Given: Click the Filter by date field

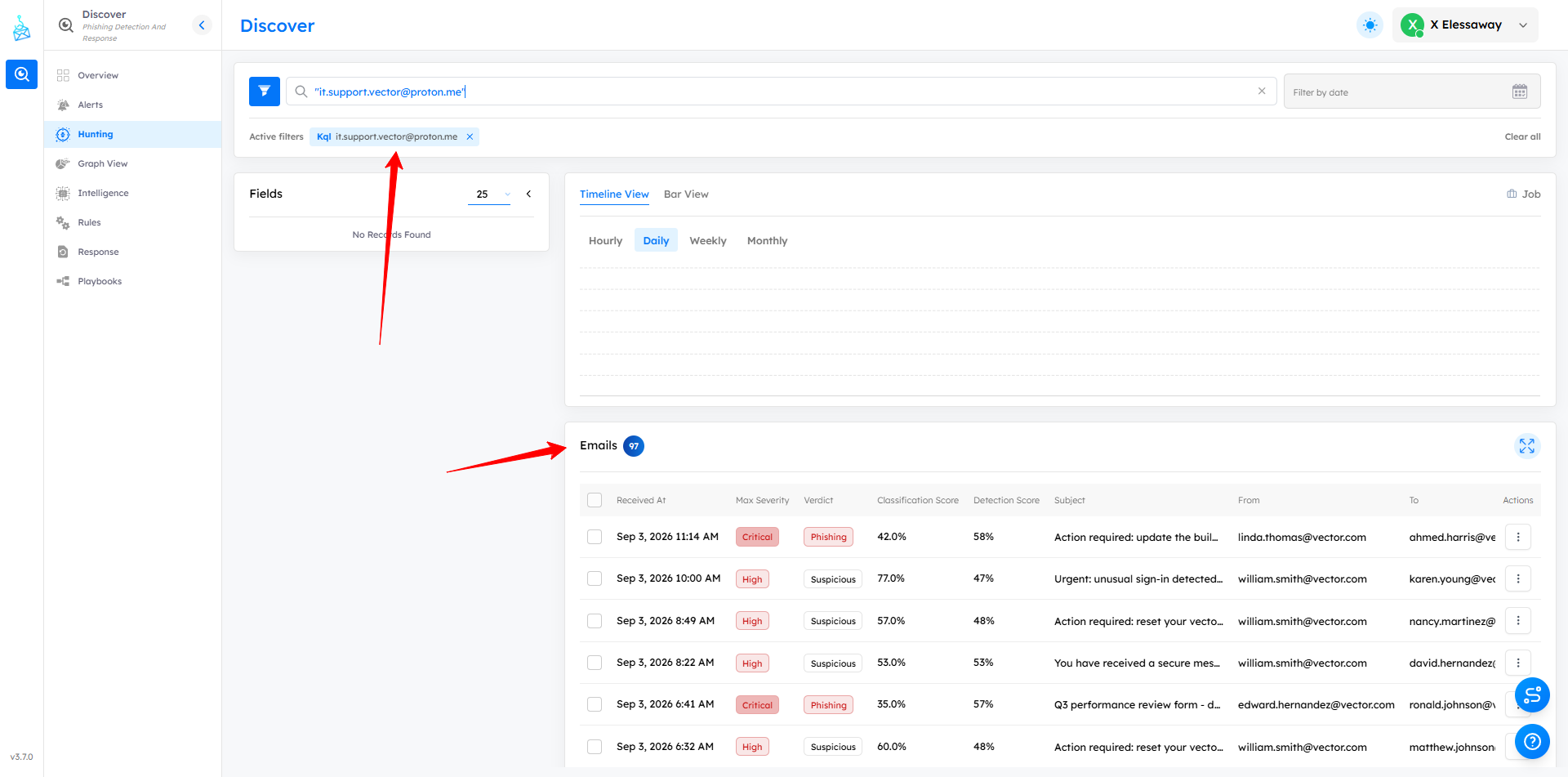Looking at the screenshot, I should [1412, 92].
